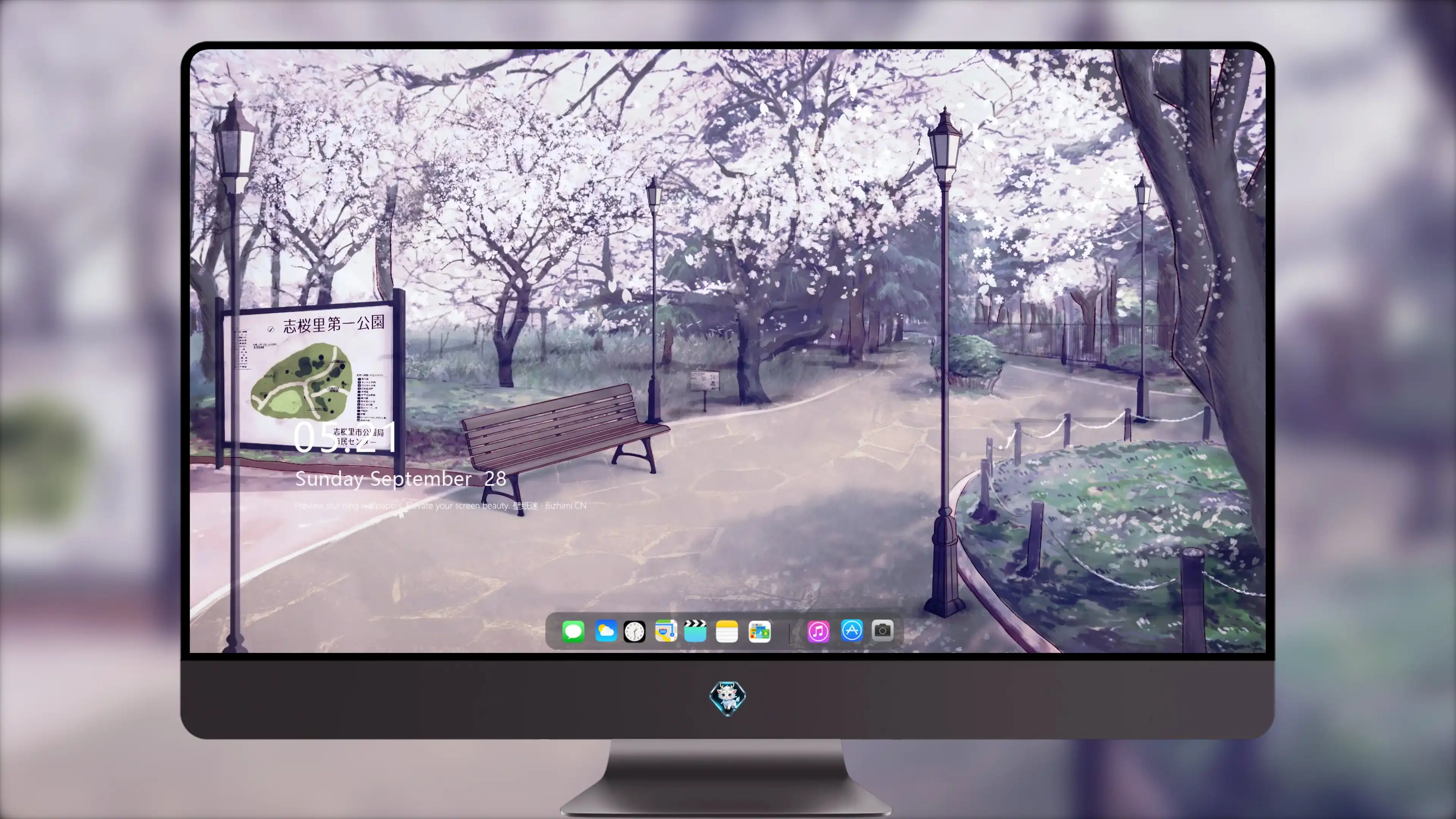Screen dimensions: 1456x819
Task: Launch the Camera app from the dock
Action: 882,630
